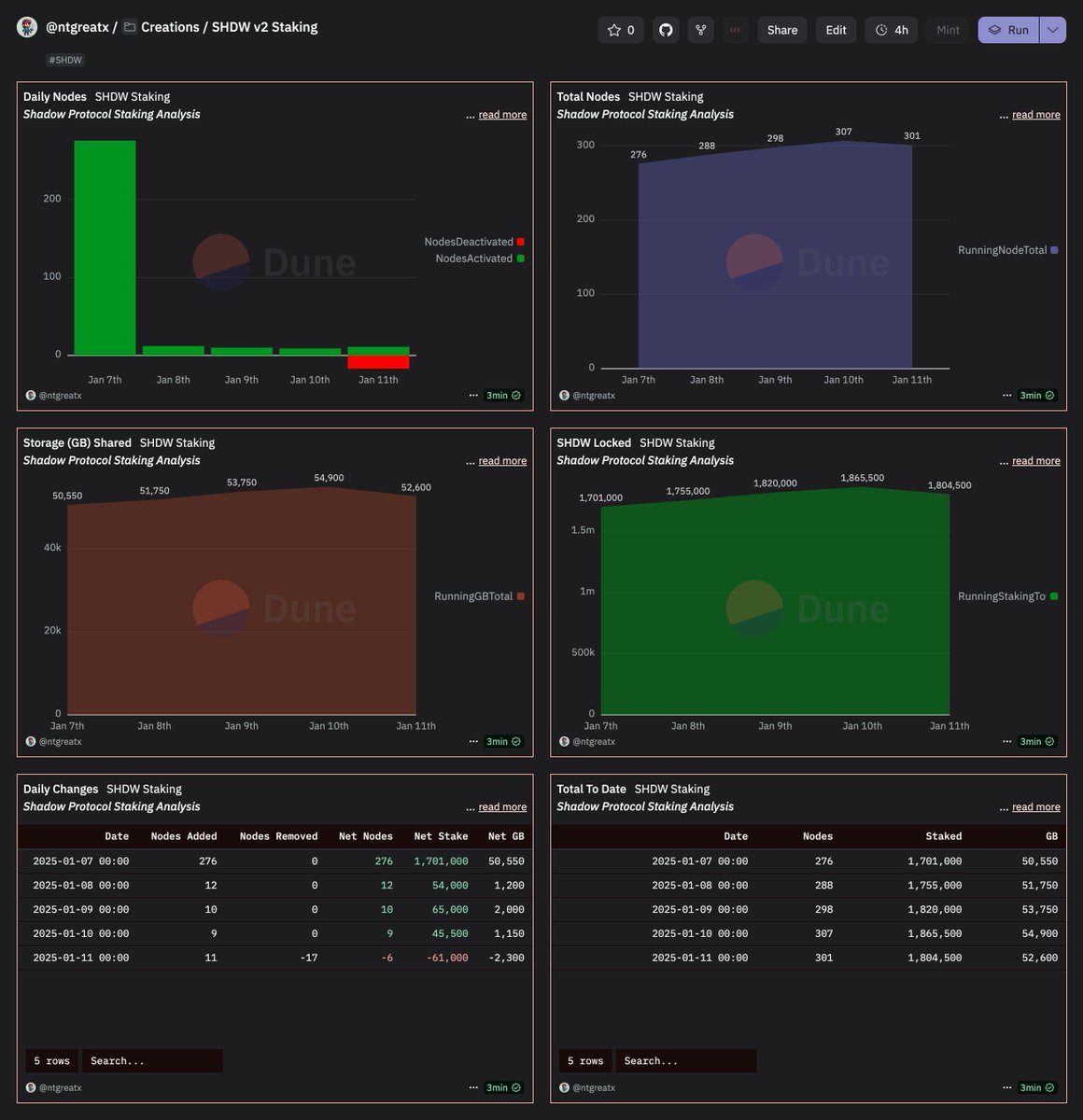Click the 3min status badge on Total Nodes
1083x1120 pixels.
point(1037,396)
